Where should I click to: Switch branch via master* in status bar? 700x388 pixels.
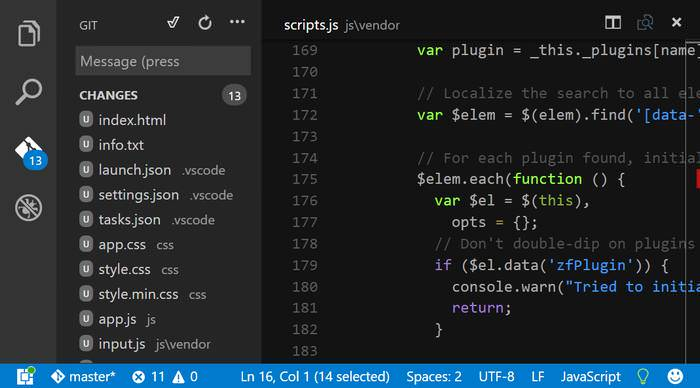point(83,376)
